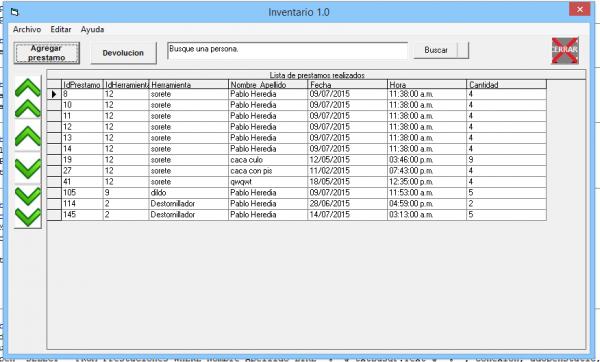Select the IdPrestamo cell 13
Screen dimensions: 600x362
pos(82,138)
